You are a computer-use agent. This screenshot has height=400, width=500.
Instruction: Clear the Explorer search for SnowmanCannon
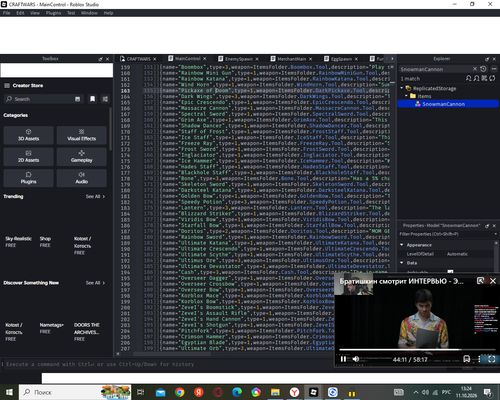click(x=475, y=69)
